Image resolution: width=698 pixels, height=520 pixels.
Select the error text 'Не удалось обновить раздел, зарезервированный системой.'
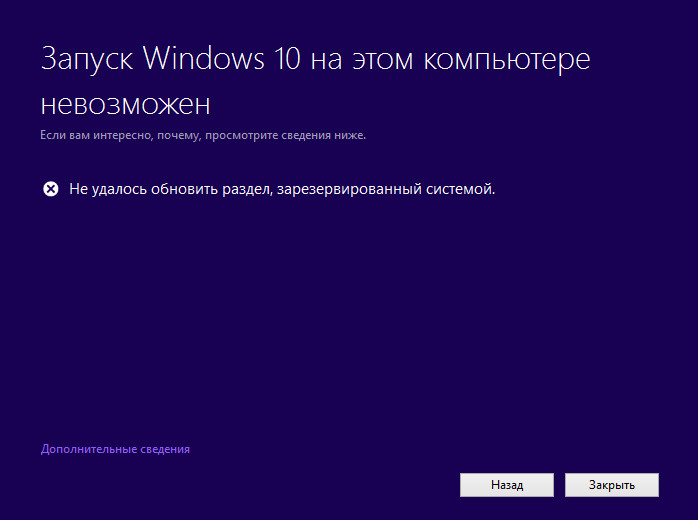pos(282,189)
